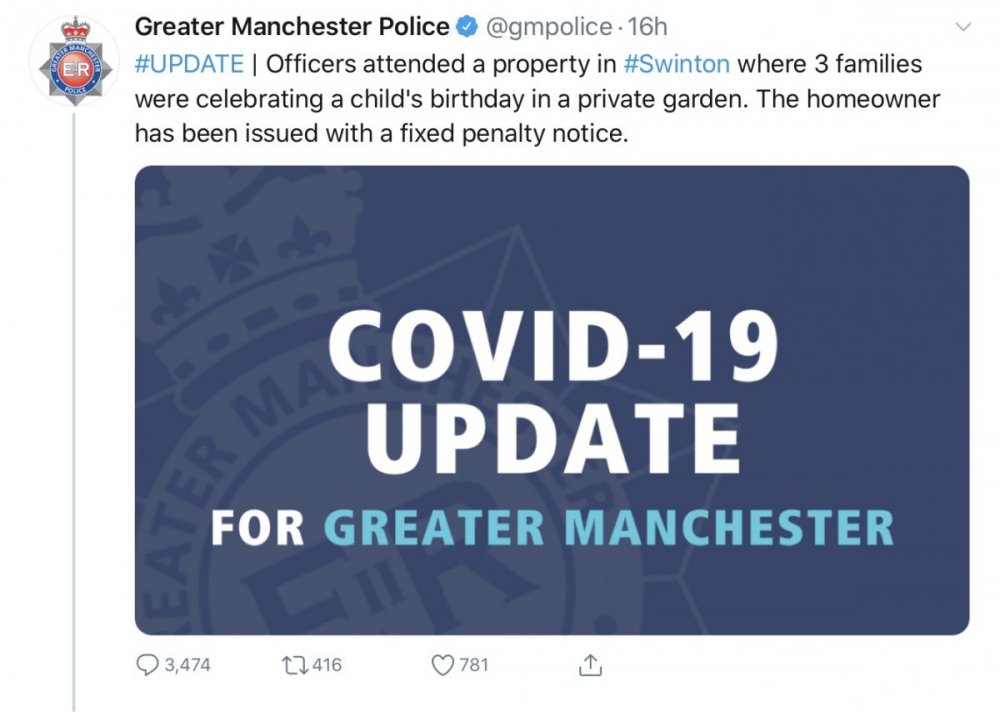Click the blue verified badge

[467, 25]
